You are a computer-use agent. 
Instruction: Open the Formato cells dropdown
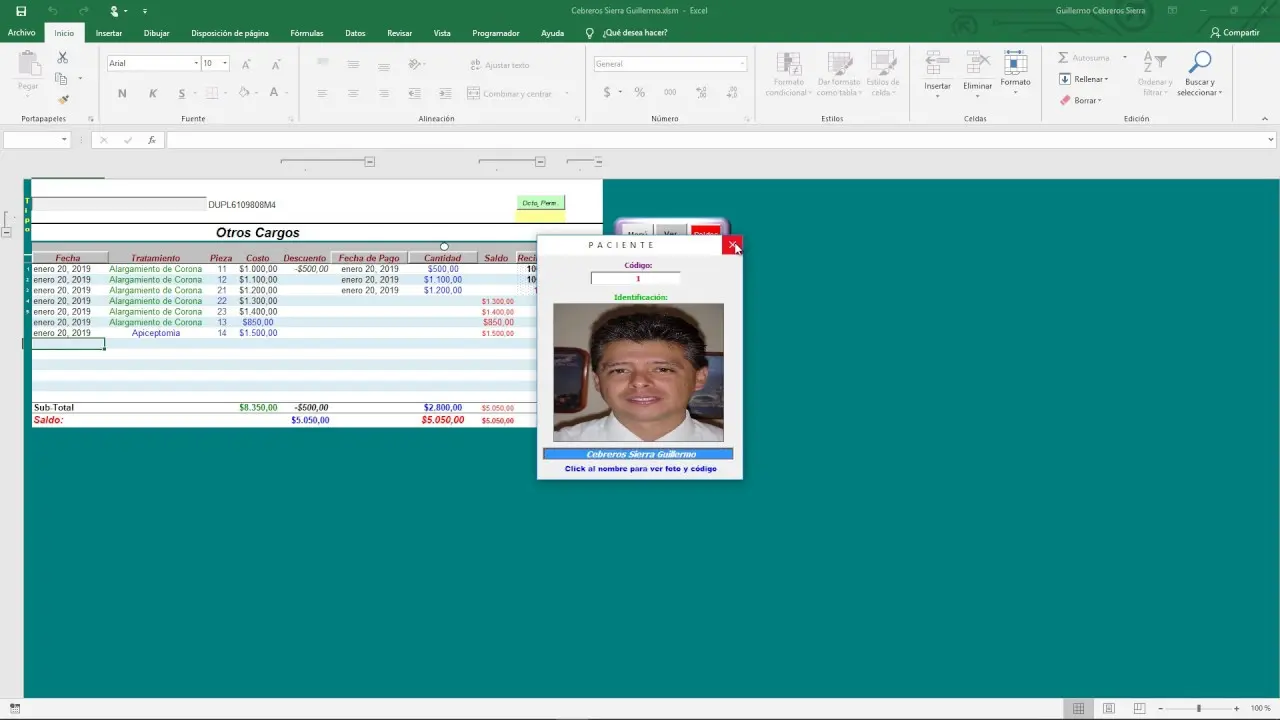point(1015,73)
